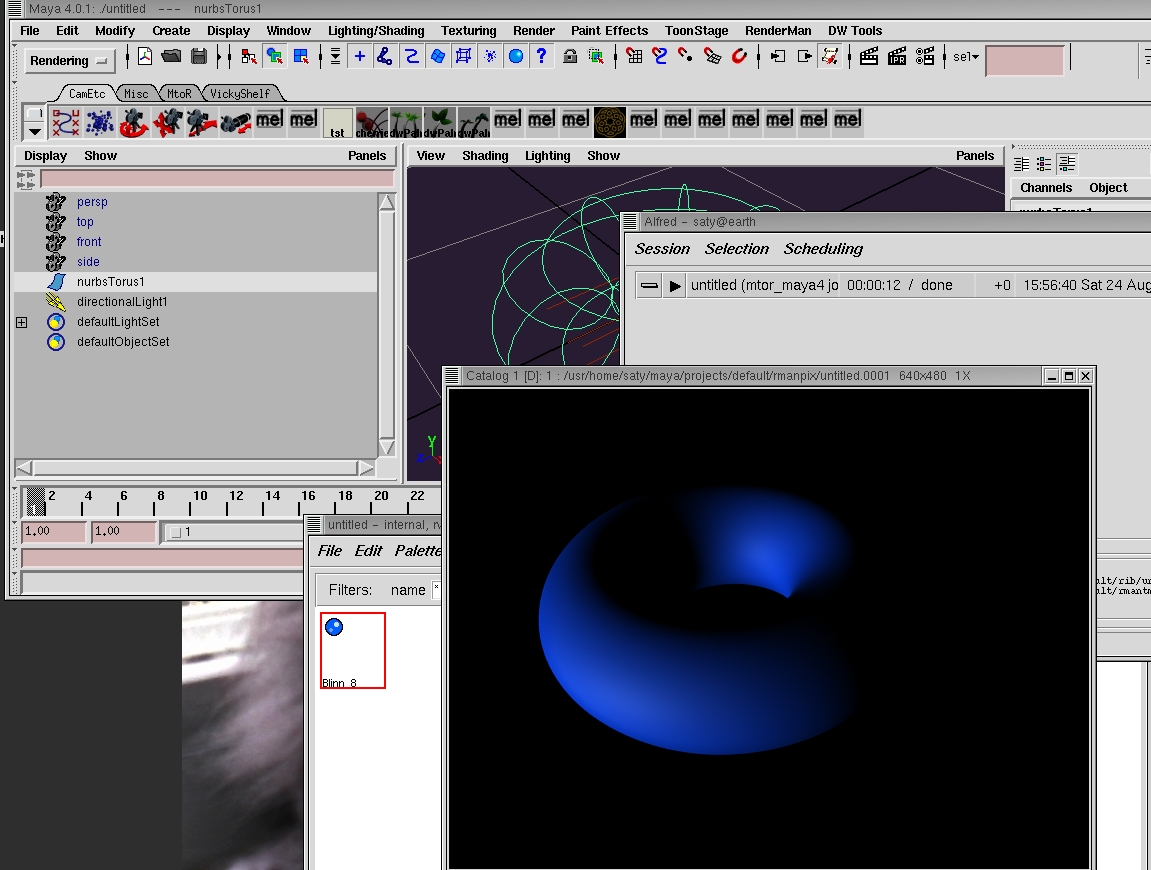Toggle the rendering sphere selection mask
1151x870 pixels.
[x=516, y=57]
